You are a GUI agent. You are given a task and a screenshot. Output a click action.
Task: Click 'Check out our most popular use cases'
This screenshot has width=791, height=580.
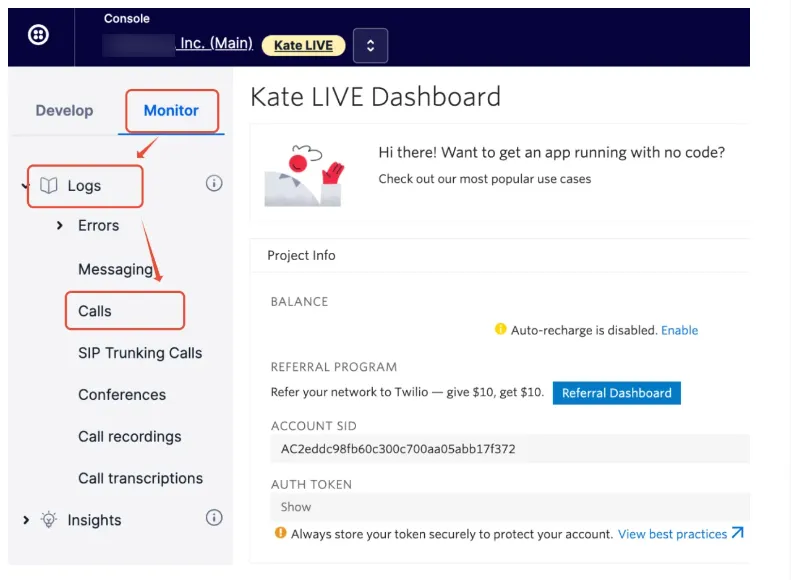485,179
